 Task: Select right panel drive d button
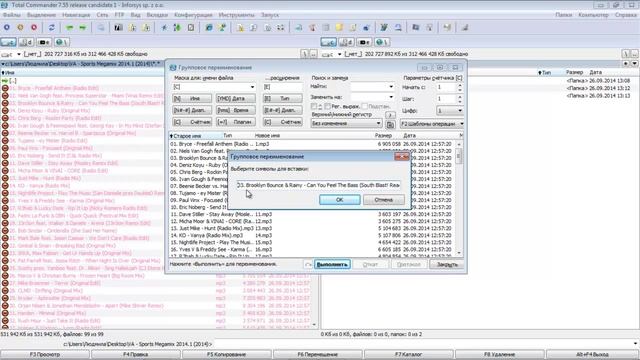pos(346,42)
